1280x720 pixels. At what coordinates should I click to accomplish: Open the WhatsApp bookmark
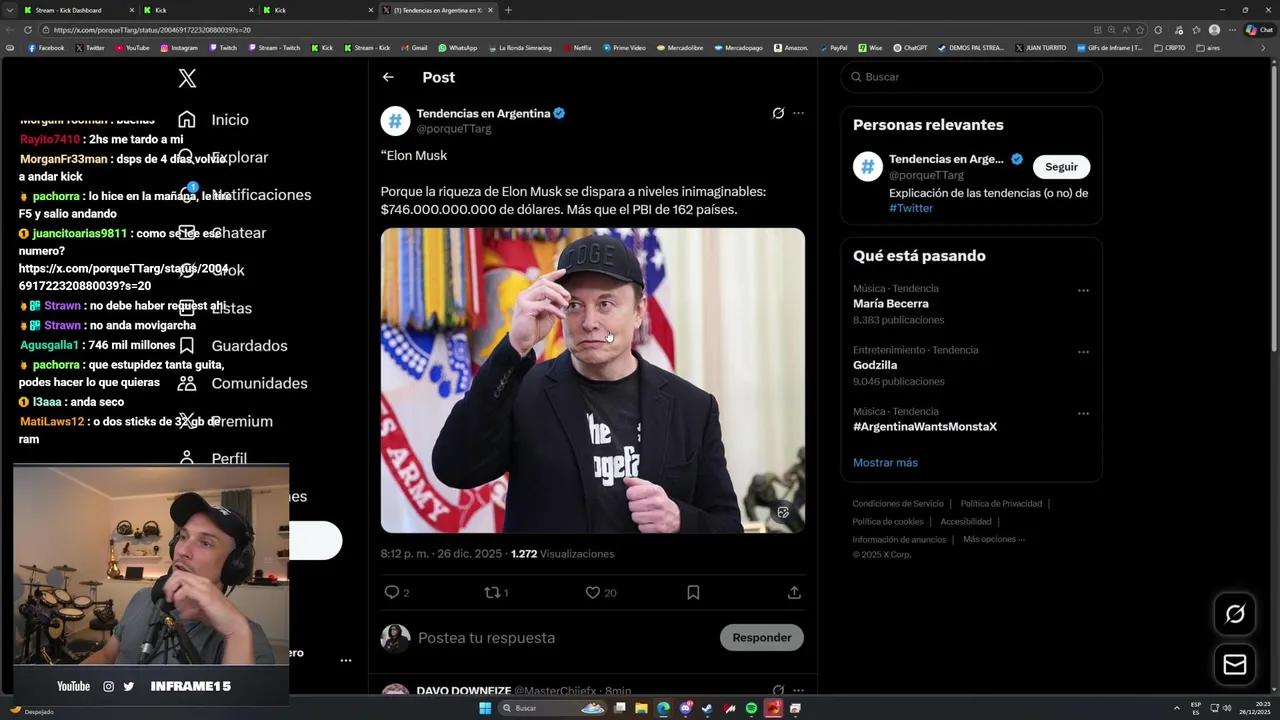click(x=458, y=48)
